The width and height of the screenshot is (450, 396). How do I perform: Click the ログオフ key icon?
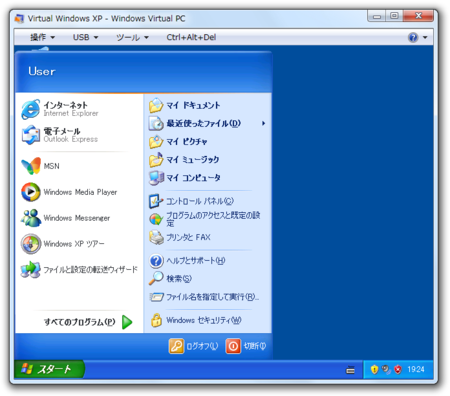tap(176, 346)
